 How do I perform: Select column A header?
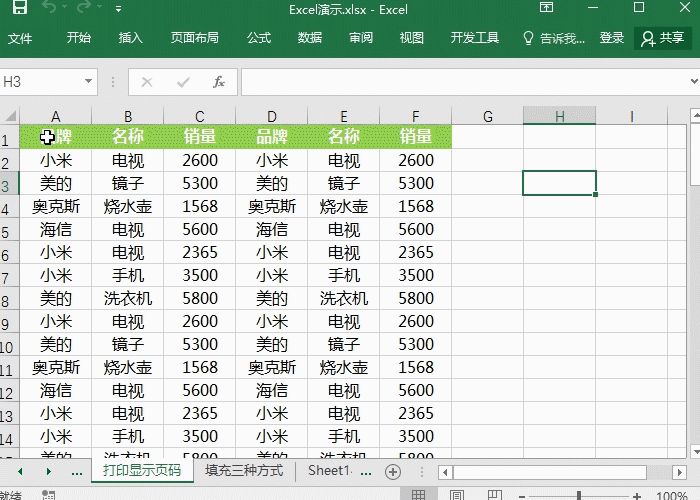tap(55, 117)
